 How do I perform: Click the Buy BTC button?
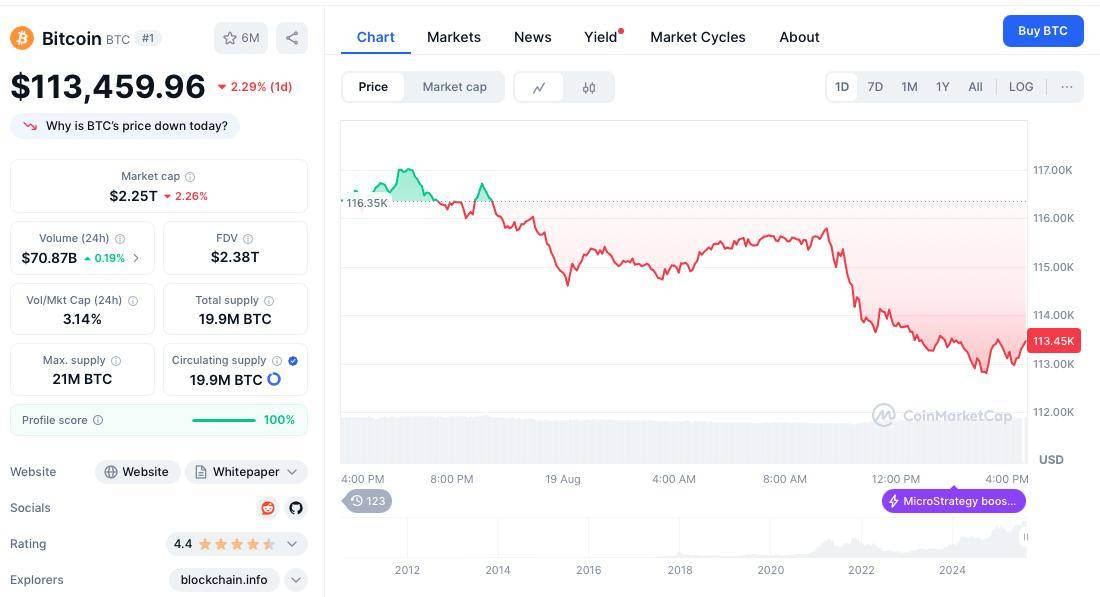[x=1042, y=31]
